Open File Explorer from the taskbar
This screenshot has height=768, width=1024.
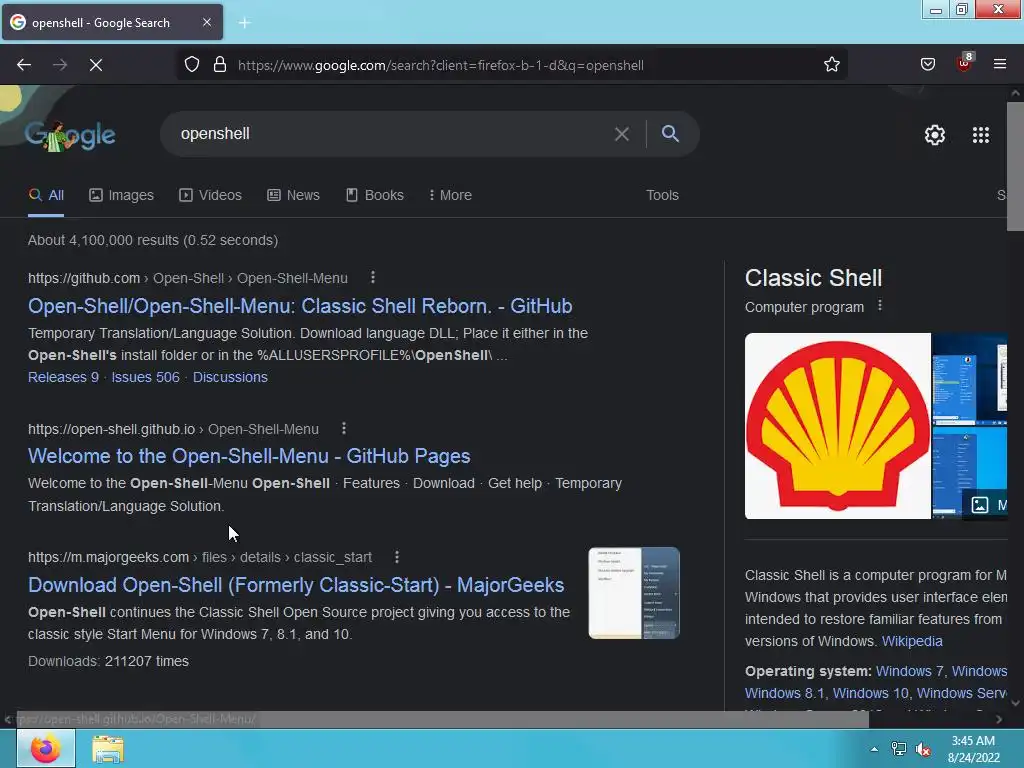click(x=108, y=750)
